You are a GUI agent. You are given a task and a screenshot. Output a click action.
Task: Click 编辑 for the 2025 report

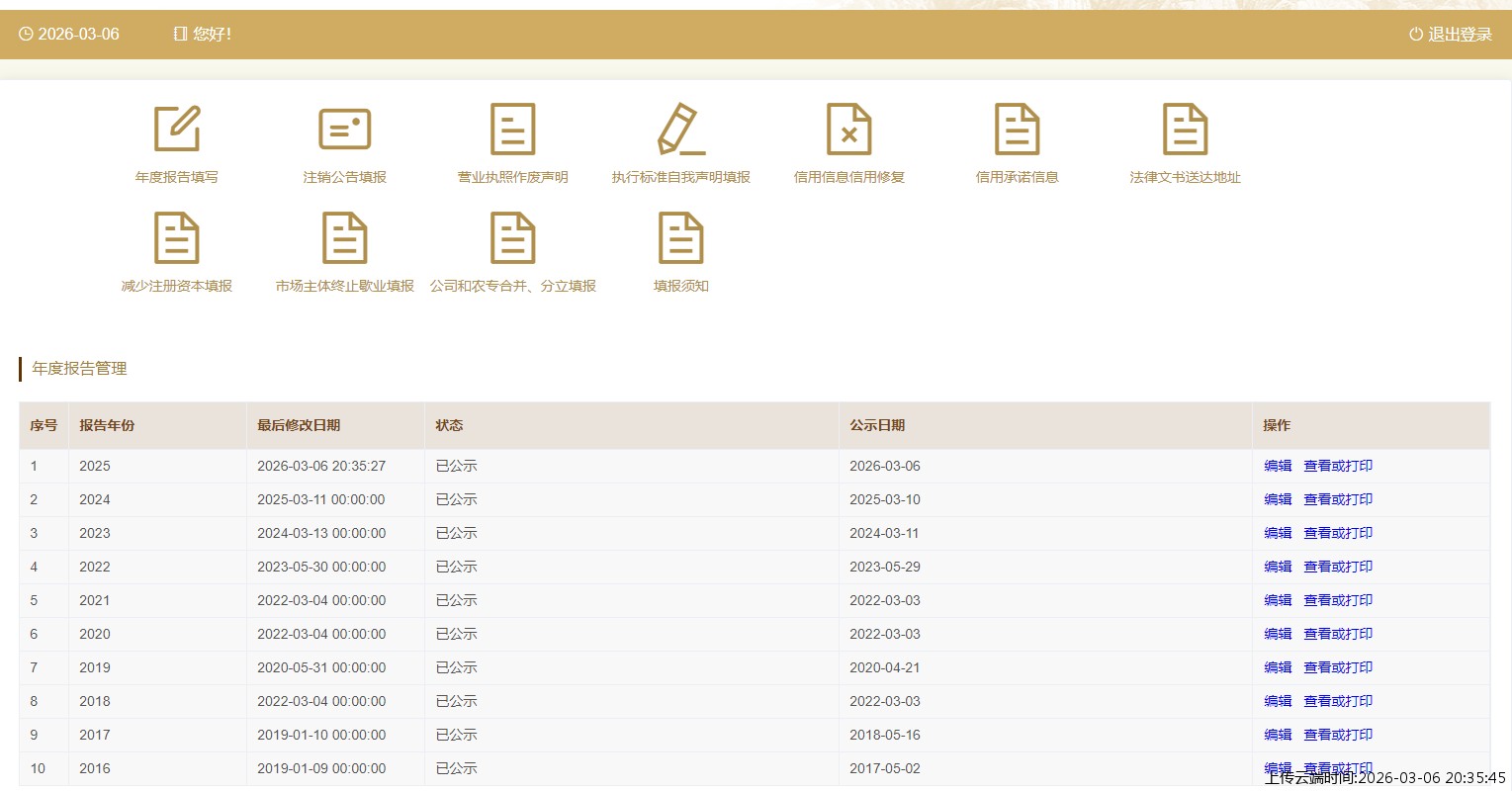[x=1278, y=466]
